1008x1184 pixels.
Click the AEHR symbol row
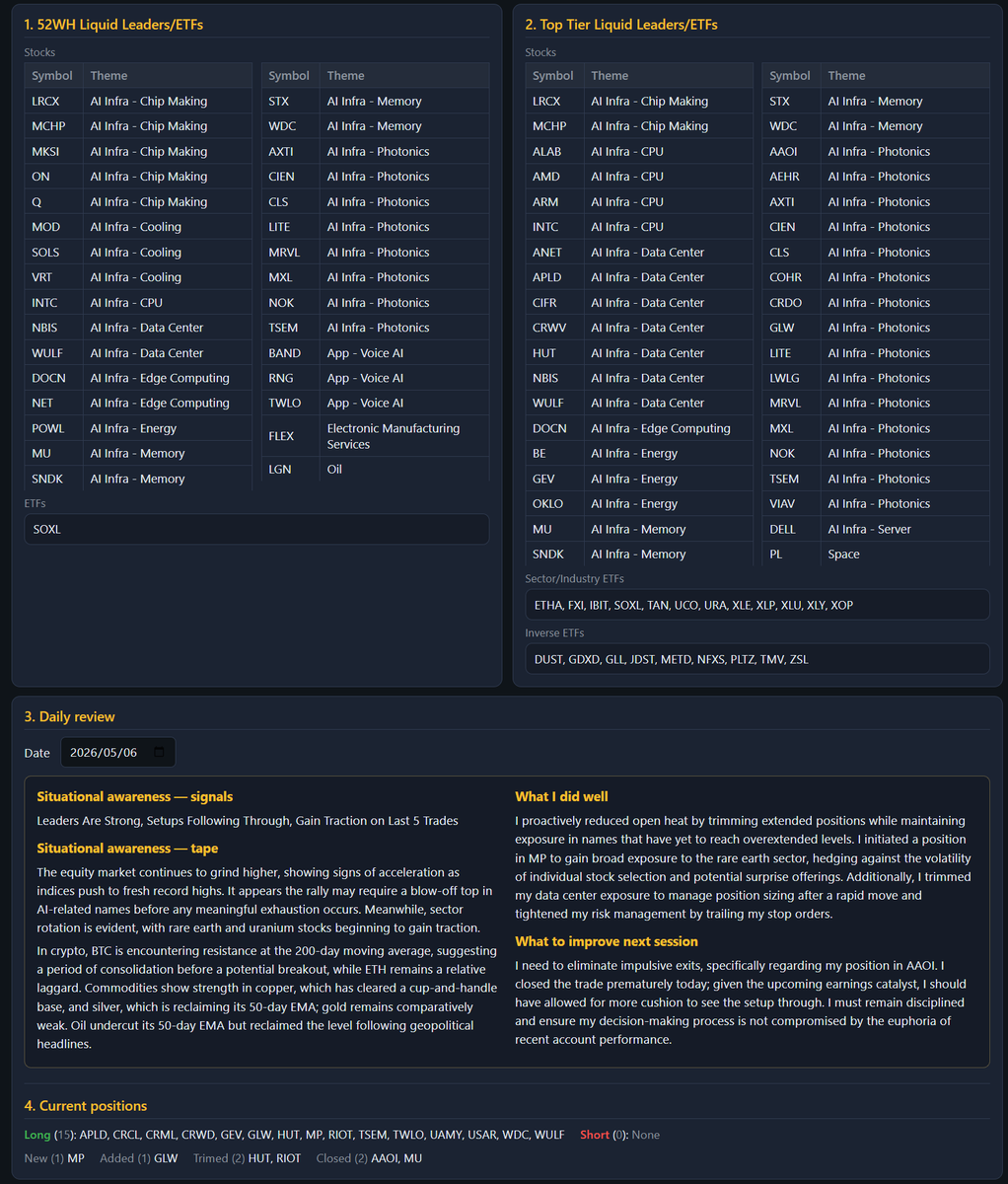[x=876, y=177]
